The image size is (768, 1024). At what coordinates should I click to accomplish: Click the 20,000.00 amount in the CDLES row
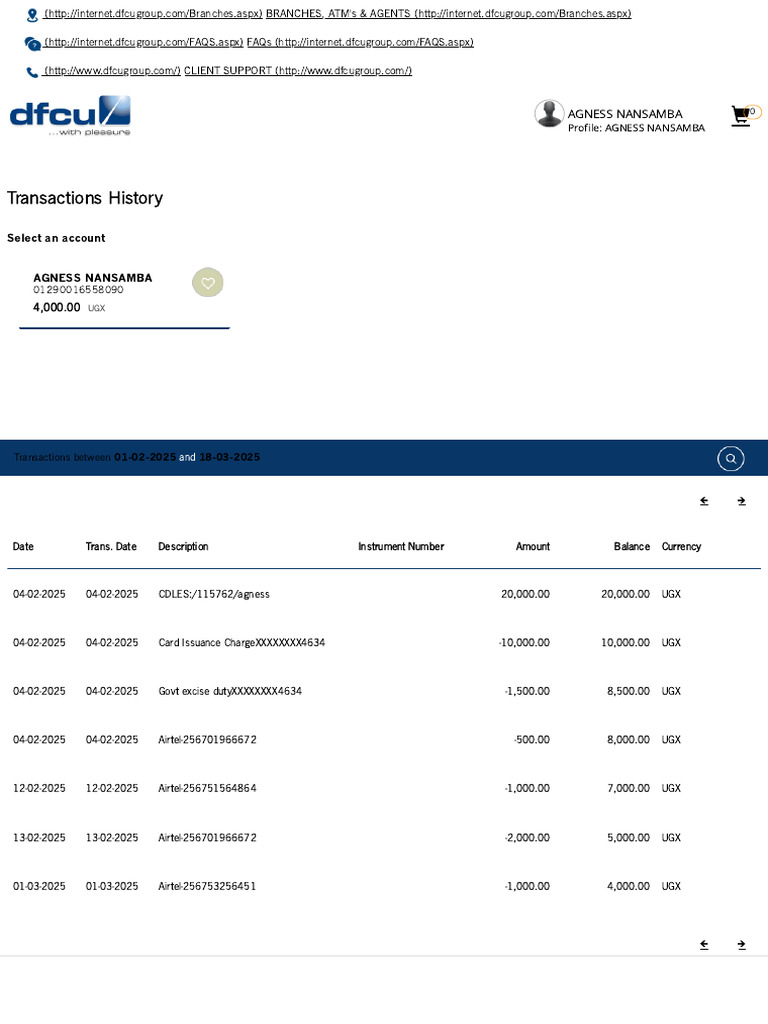click(525, 594)
